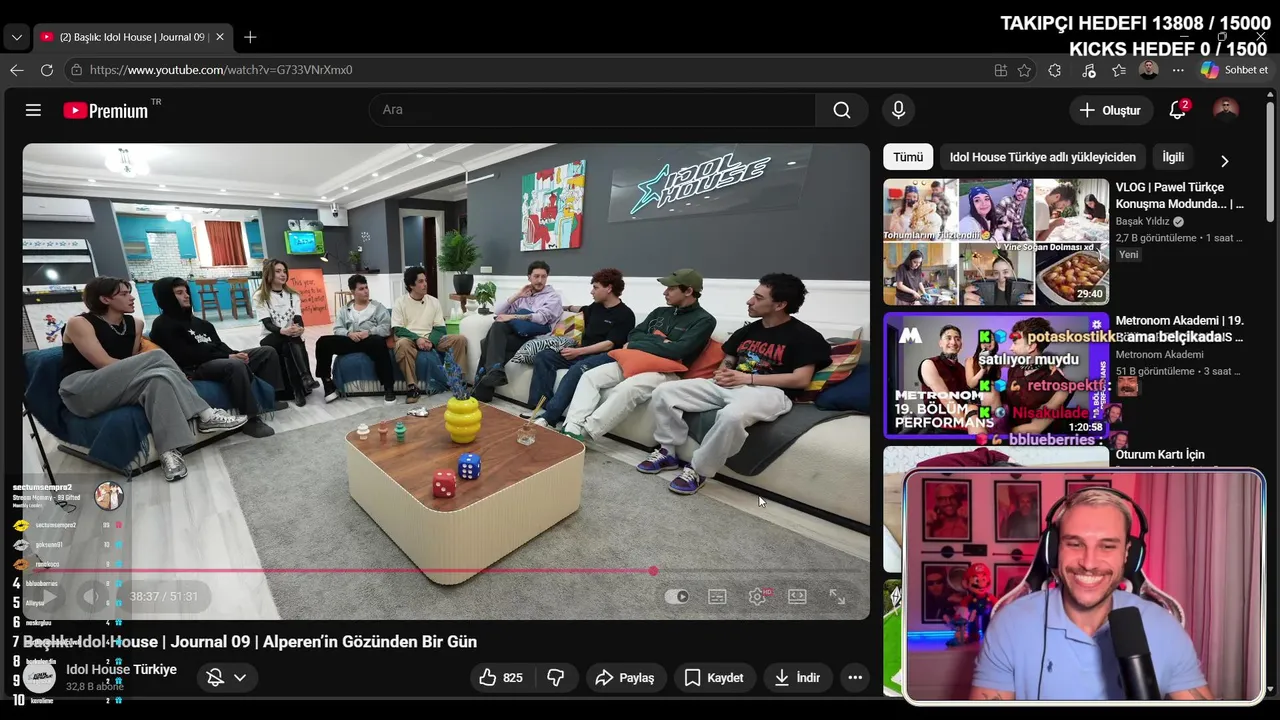This screenshot has height=720, width=1280.
Task: Show more filter chips with right arrow
Action: pyautogui.click(x=1224, y=160)
